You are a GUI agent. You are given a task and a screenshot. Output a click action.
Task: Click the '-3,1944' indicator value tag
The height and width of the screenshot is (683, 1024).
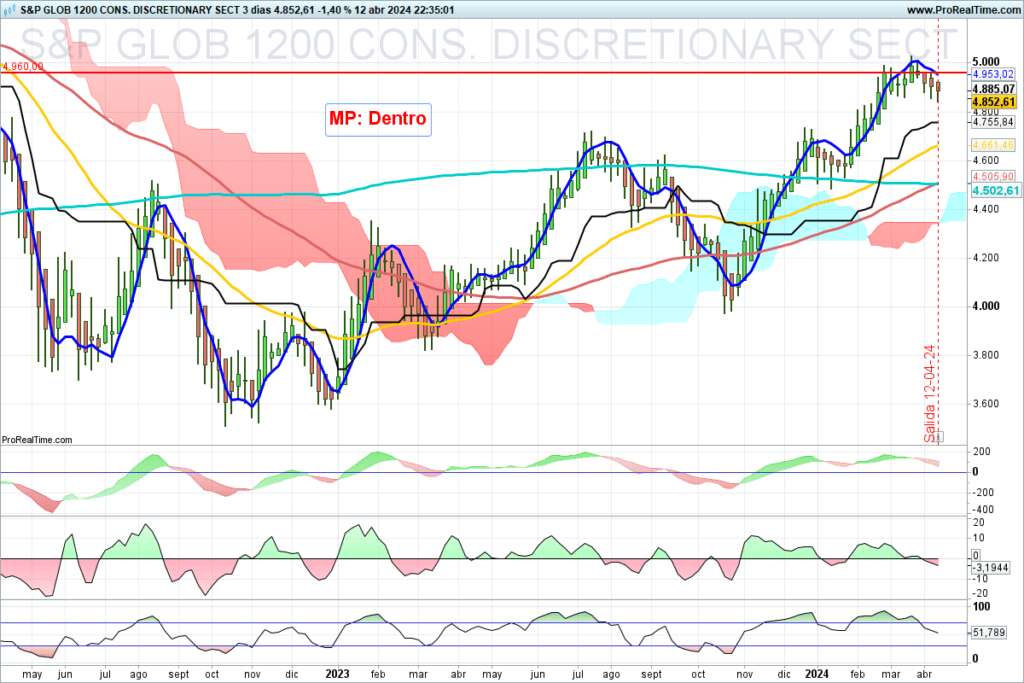[990, 567]
